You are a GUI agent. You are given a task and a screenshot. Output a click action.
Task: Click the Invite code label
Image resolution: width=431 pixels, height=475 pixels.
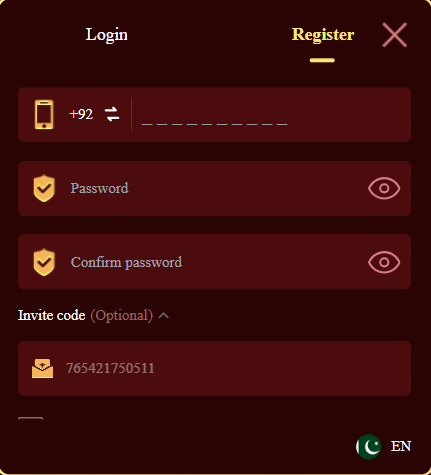click(x=52, y=315)
